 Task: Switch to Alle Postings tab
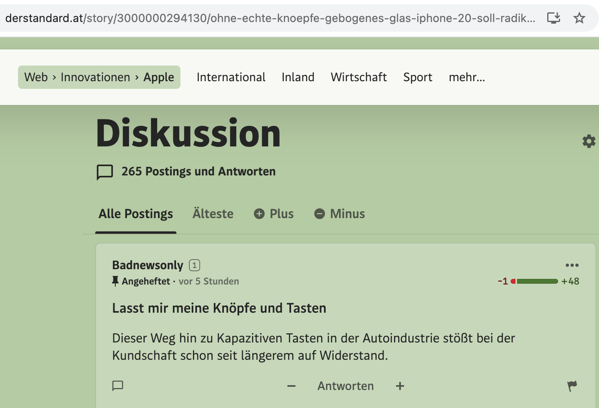pos(136,214)
